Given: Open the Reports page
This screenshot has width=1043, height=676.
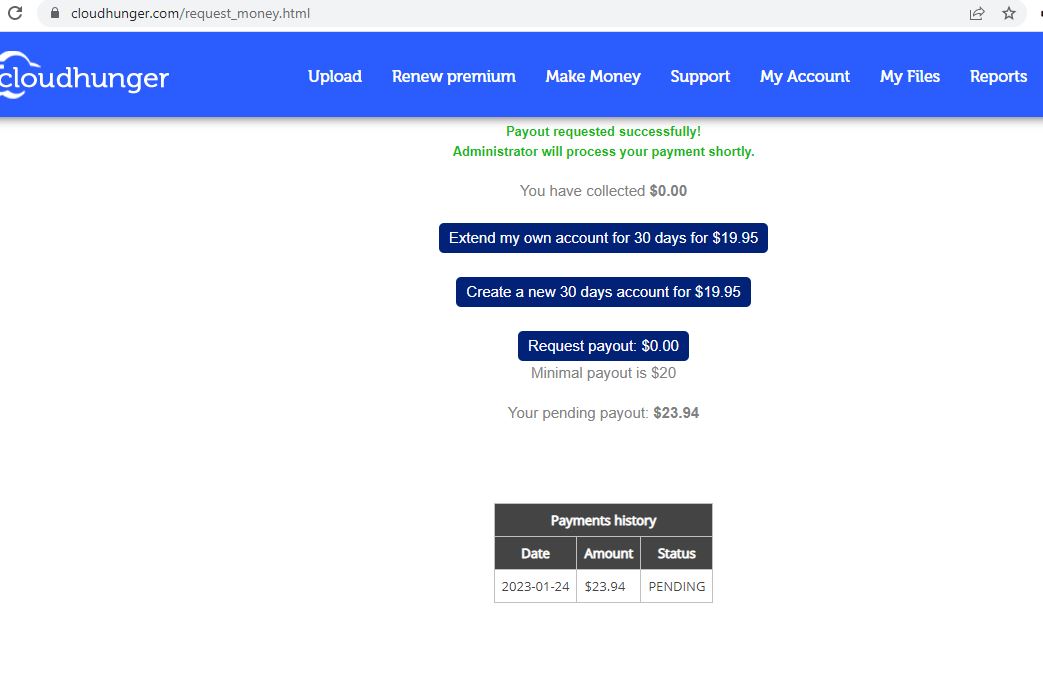Looking at the screenshot, I should tap(998, 77).
